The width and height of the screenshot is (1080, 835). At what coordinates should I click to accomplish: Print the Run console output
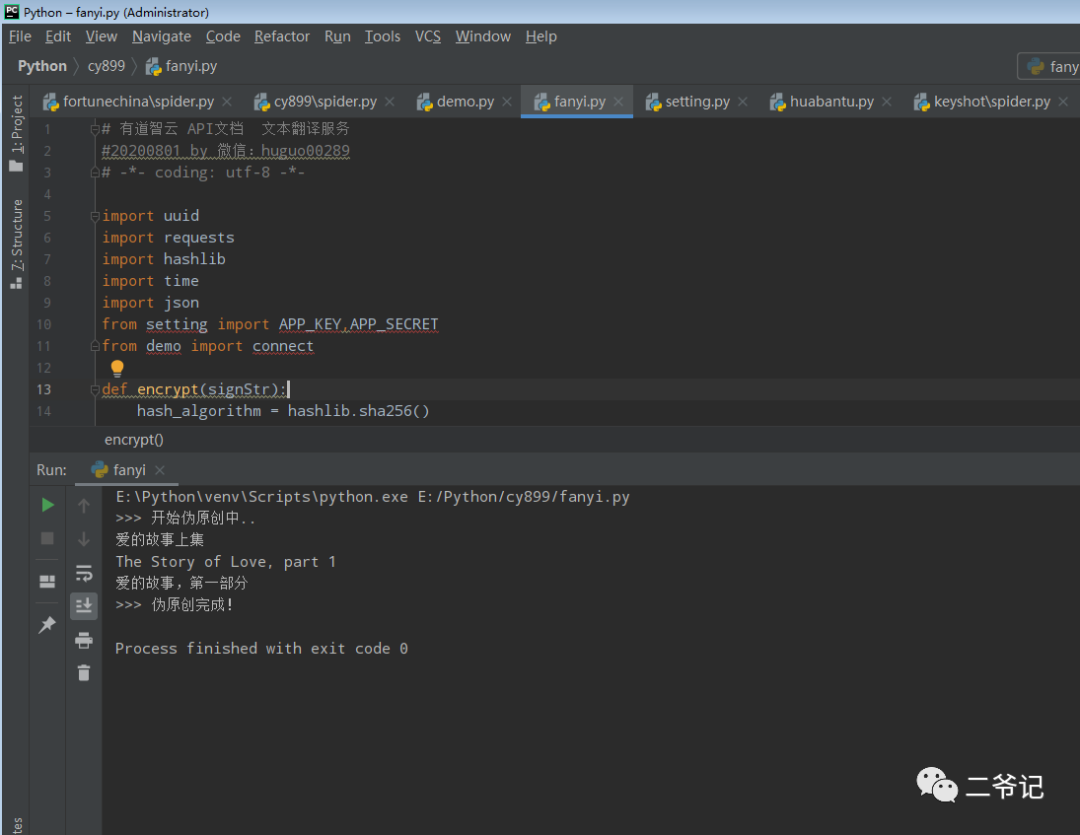click(84, 640)
